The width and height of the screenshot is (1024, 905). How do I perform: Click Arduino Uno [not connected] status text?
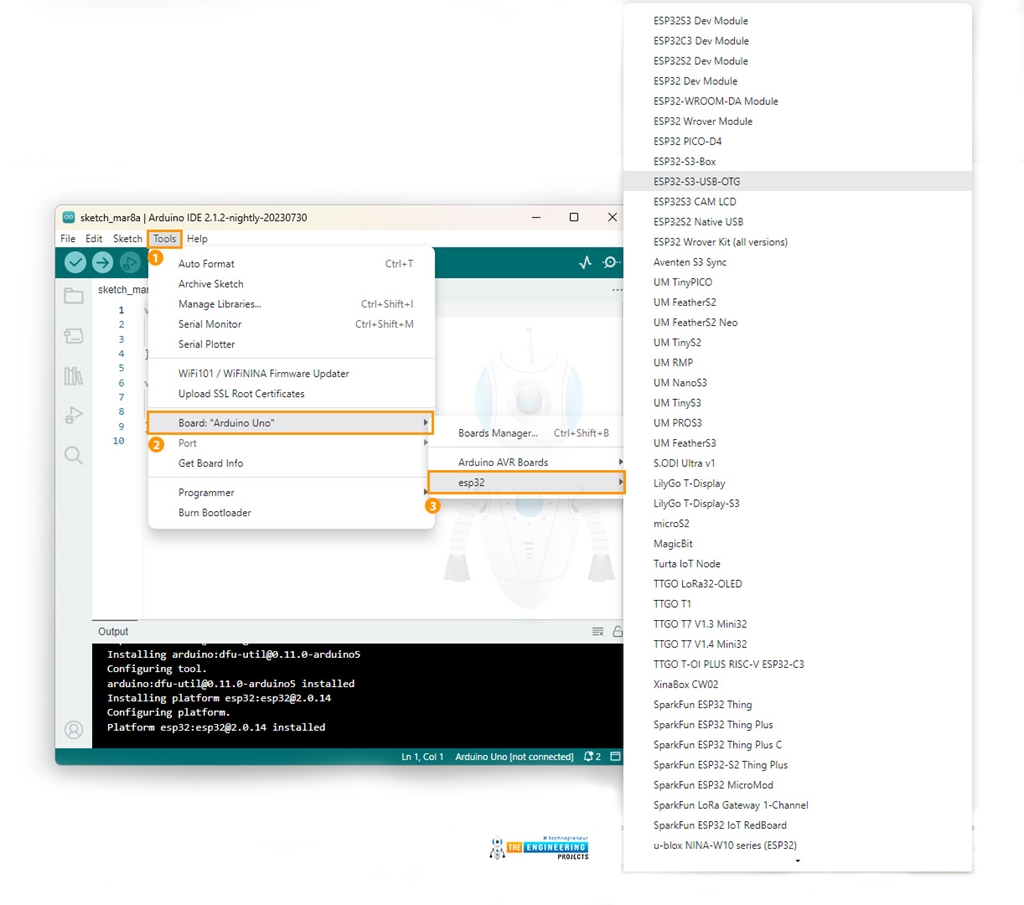(x=514, y=757)
